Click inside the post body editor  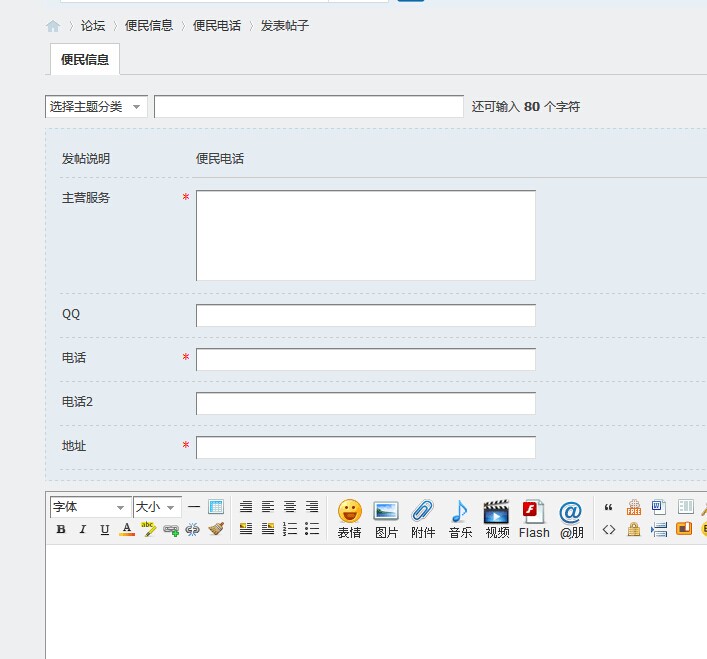pos(376,602)
